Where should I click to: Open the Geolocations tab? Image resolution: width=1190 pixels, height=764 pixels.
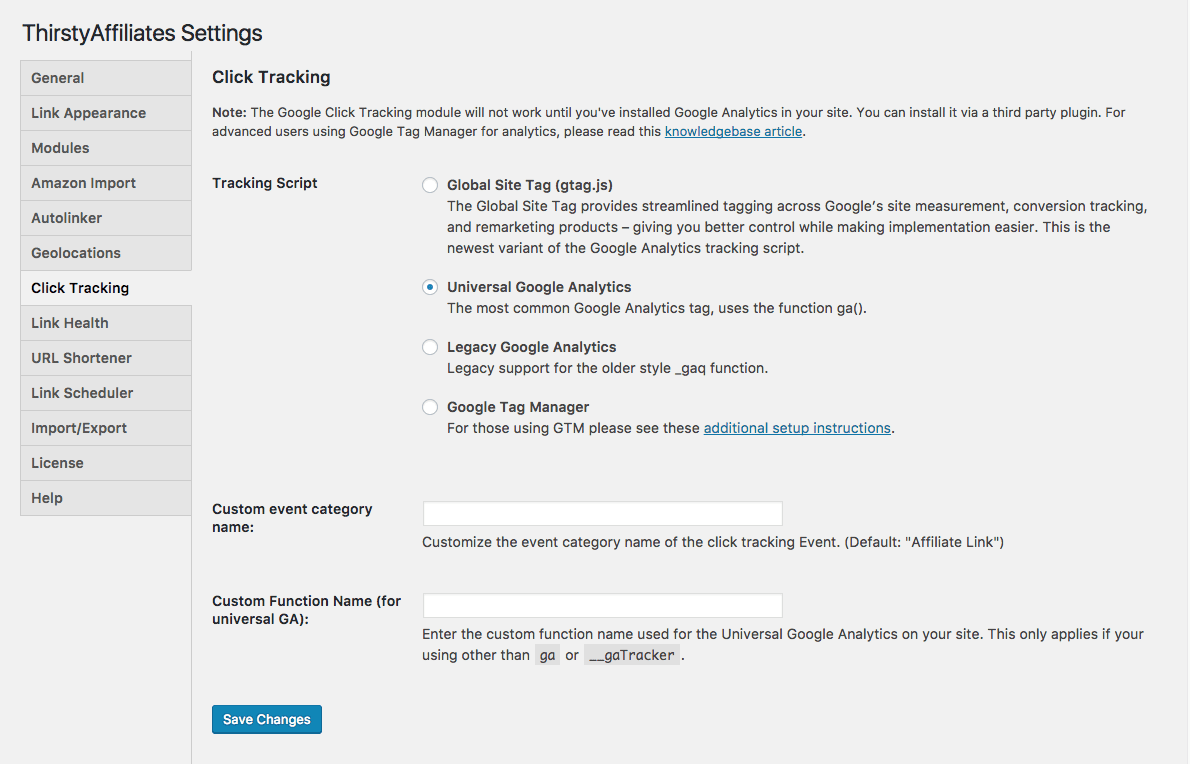click(105, 253)
